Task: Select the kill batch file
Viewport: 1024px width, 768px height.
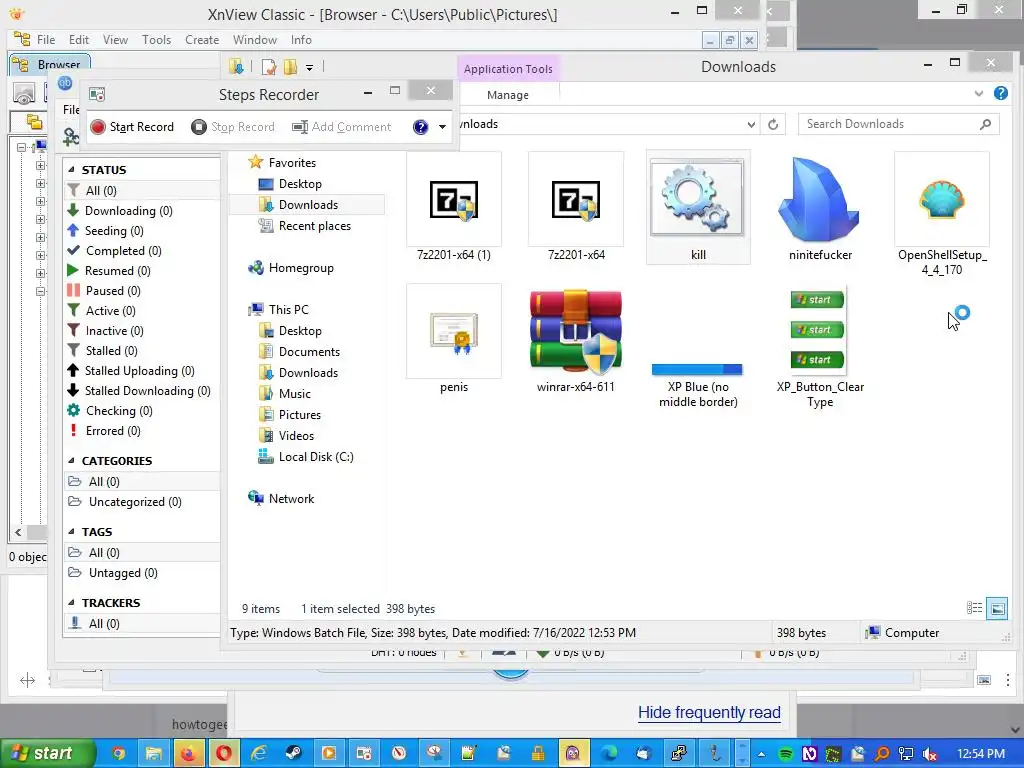Action: click(x=698, y=208)
